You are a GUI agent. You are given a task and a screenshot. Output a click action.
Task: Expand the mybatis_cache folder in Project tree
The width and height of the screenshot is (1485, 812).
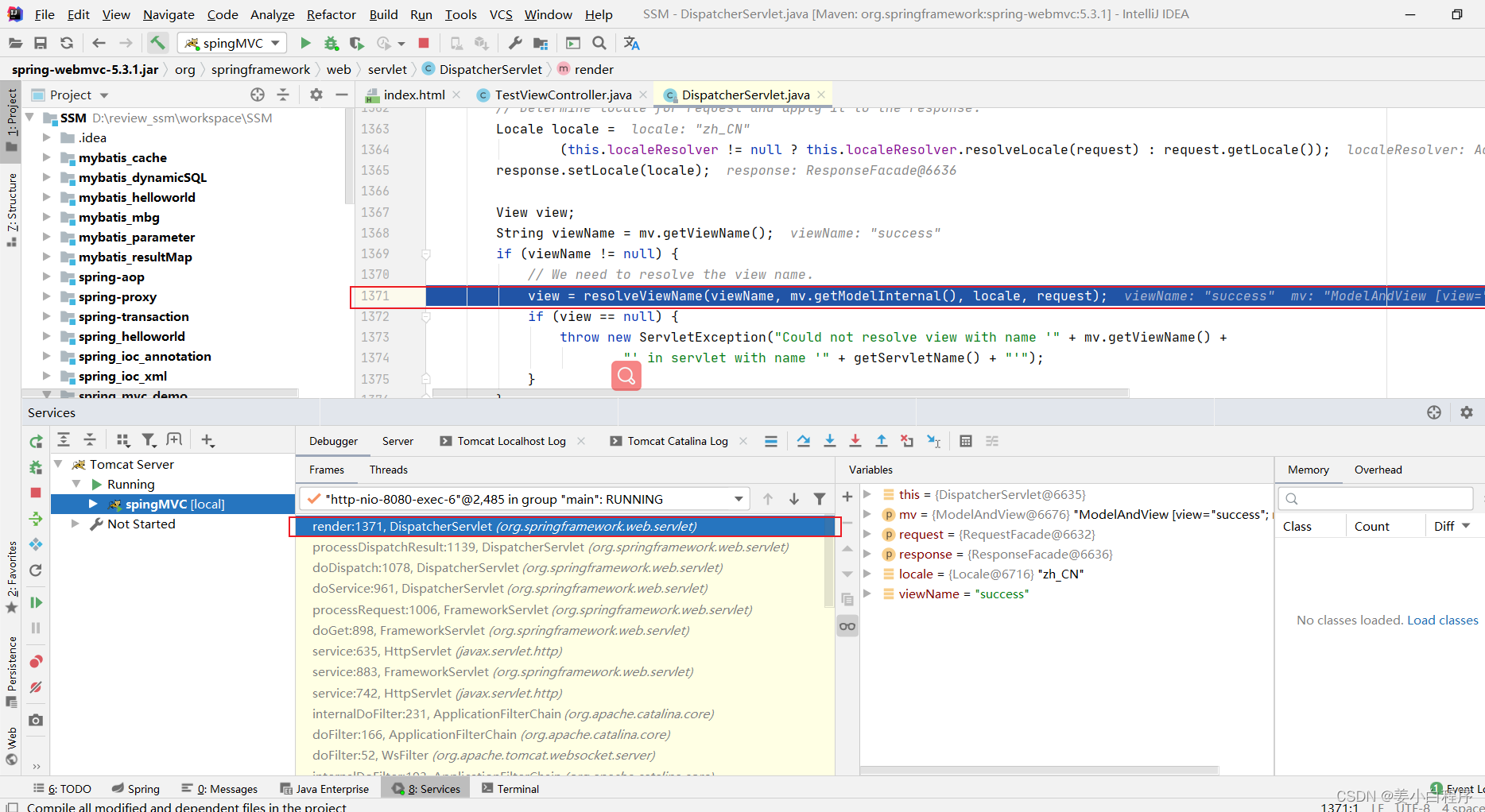[46, 157]
